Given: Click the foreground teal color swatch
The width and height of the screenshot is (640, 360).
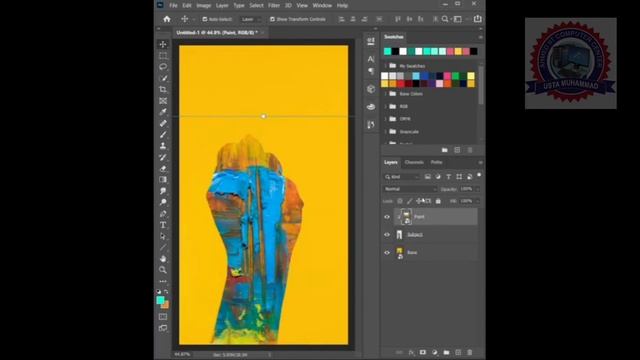Looking at the screenshot, I should coord(160,300).
